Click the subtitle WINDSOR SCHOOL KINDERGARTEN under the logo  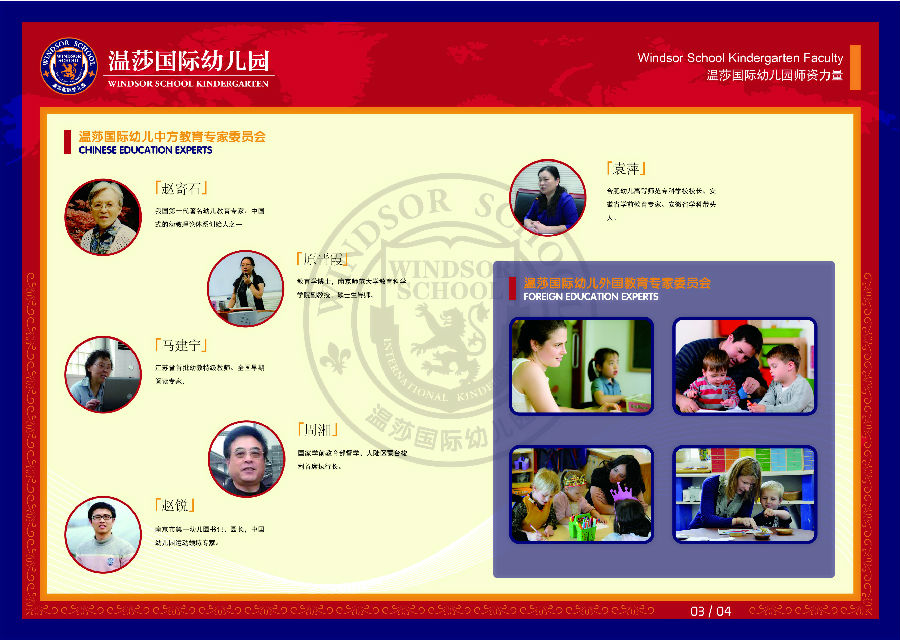(x=188, y=83)
